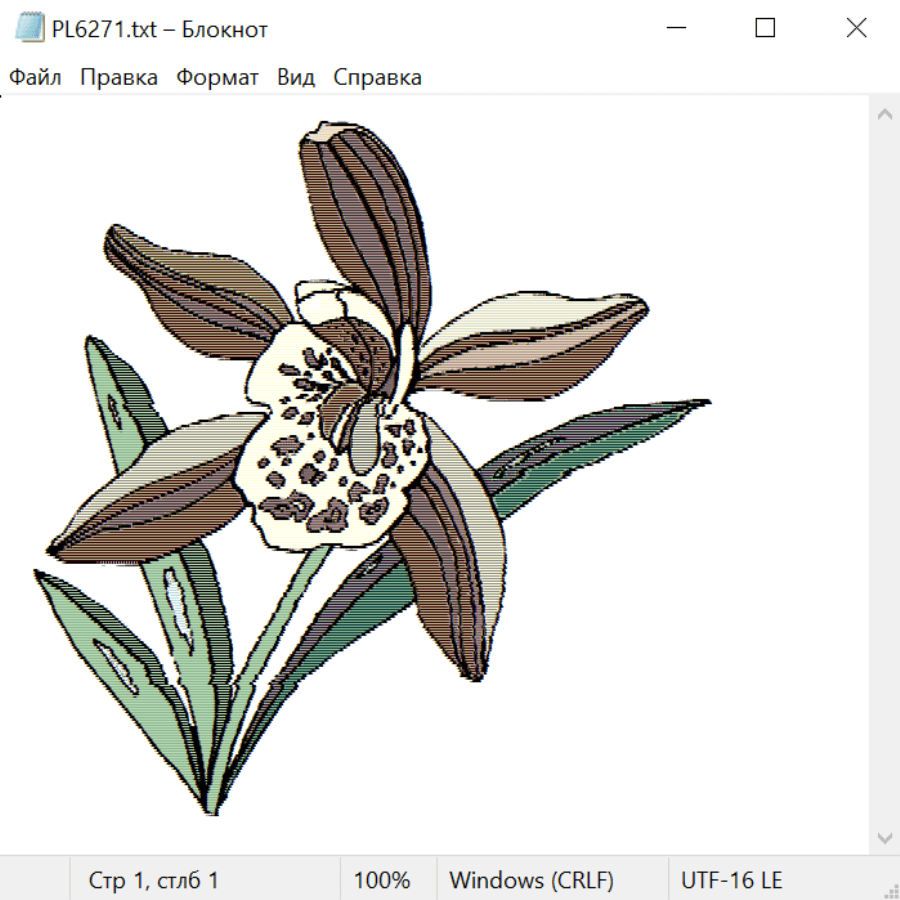Click the 100% zoom status indicator
Viewport: 900px width, 900px height.
click(x=382, y=881)
